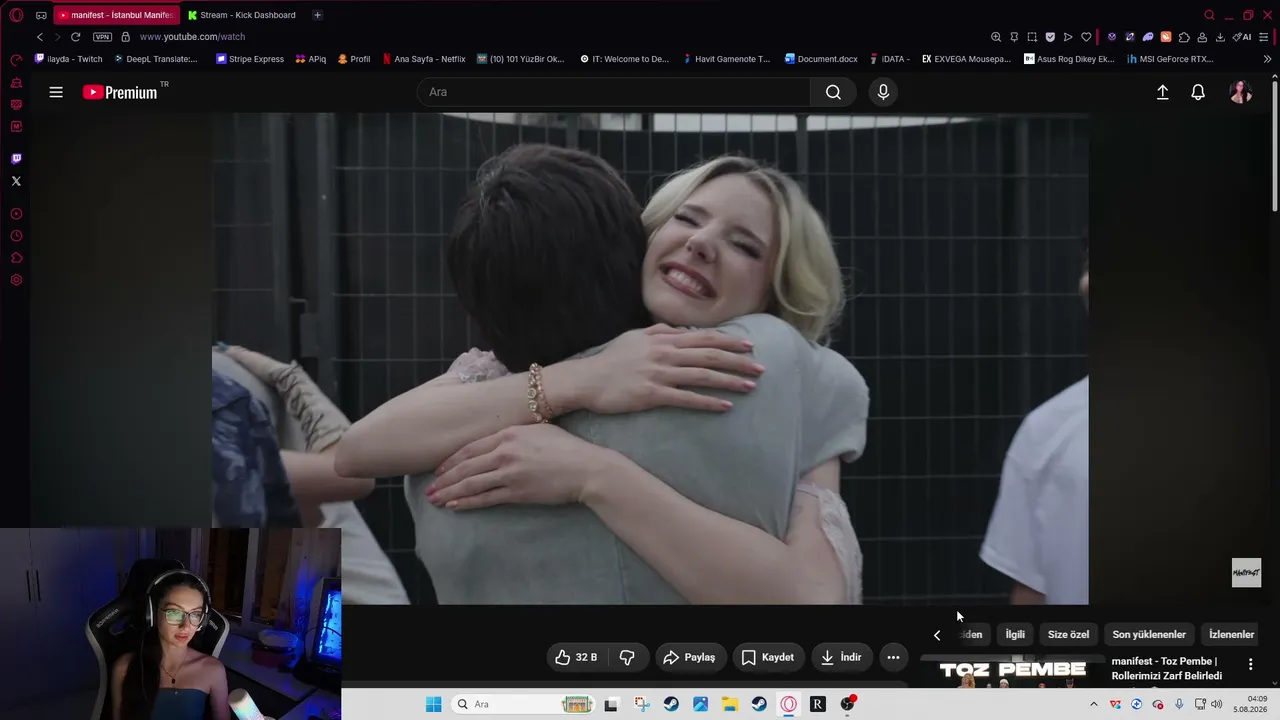
Task: Open the extensions puzzle icon
Action: 1184,37
